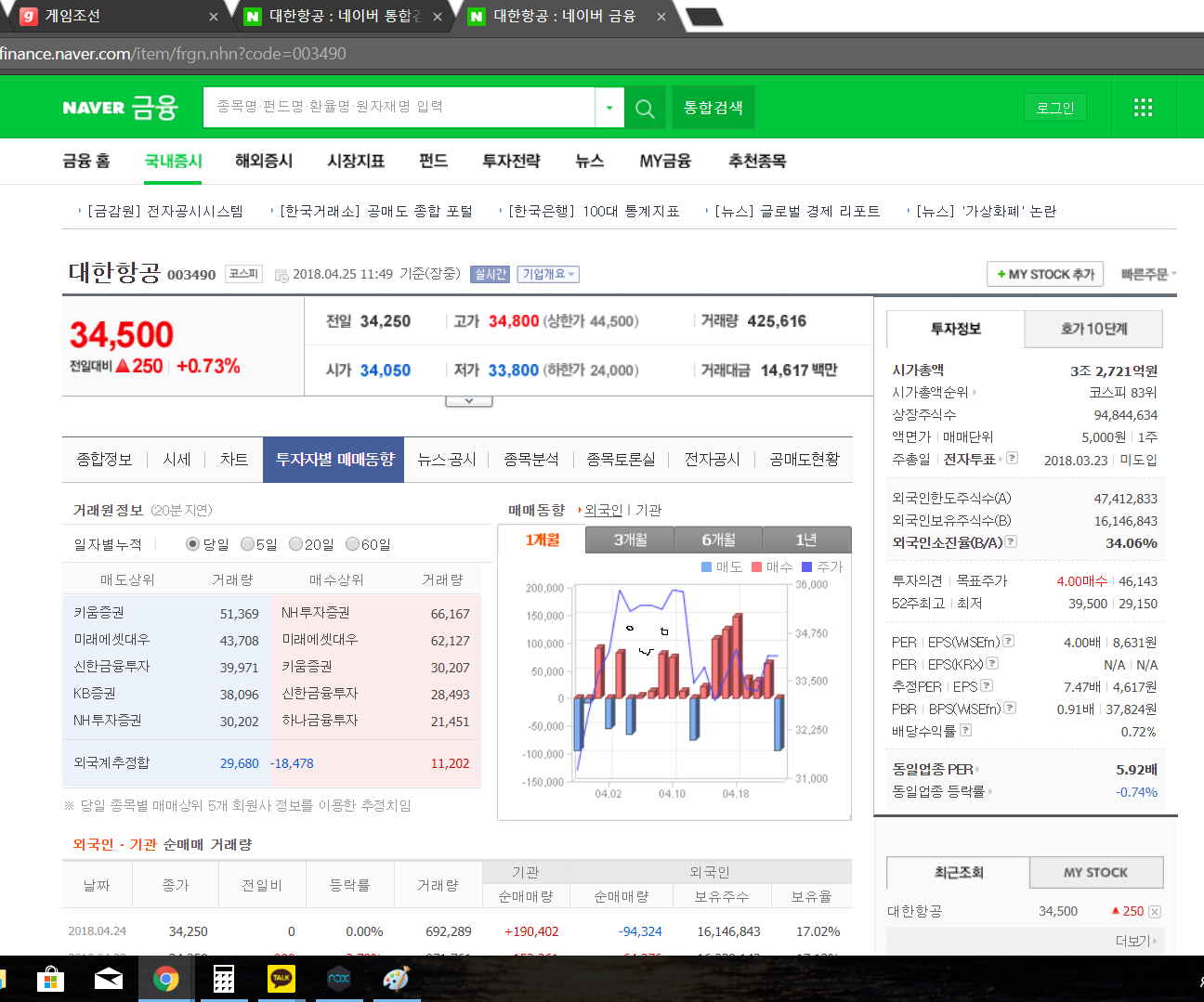1204x1002 pixels.
Task: Switch to the 3개월 chart tab
Action: click(x=630, y=540)
